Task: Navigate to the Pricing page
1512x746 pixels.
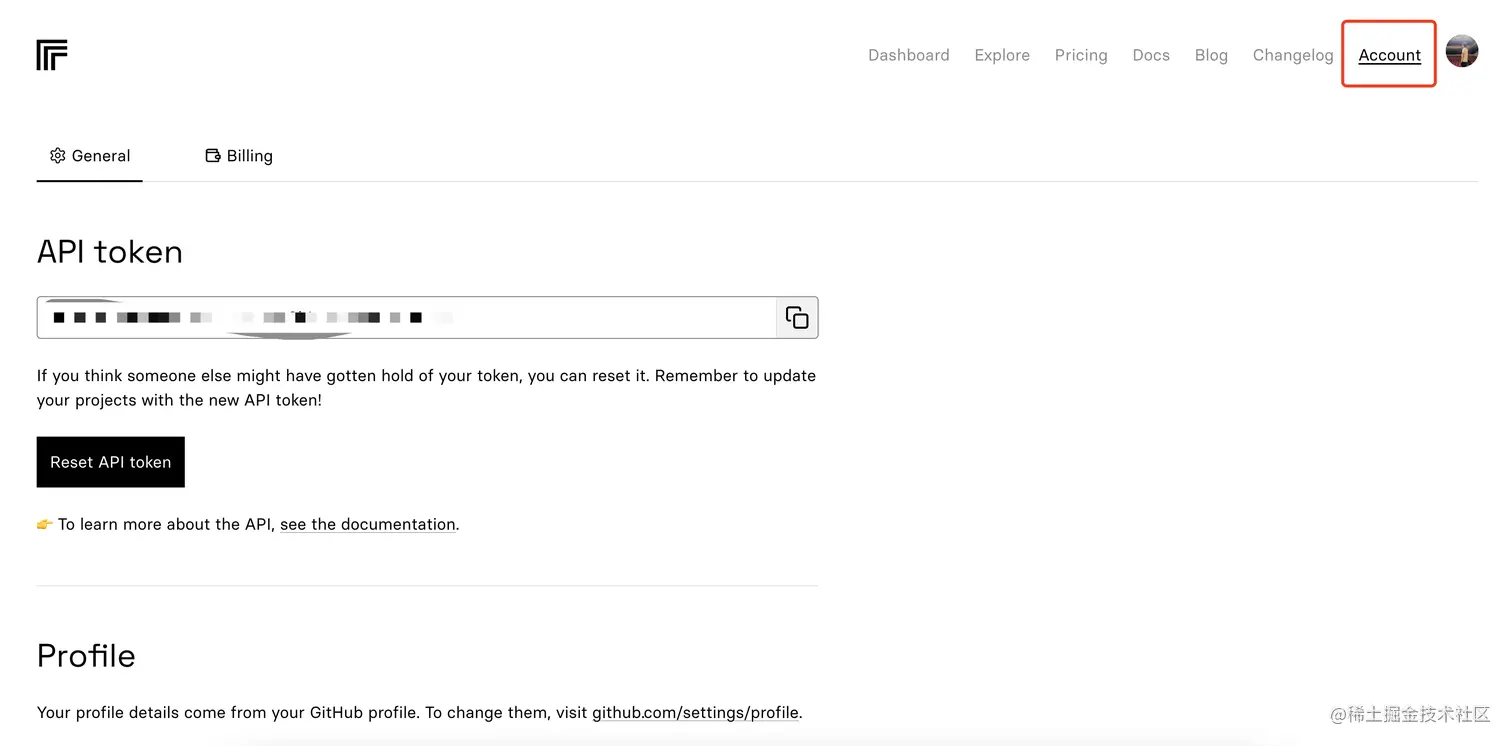Action: (1081, 55)
